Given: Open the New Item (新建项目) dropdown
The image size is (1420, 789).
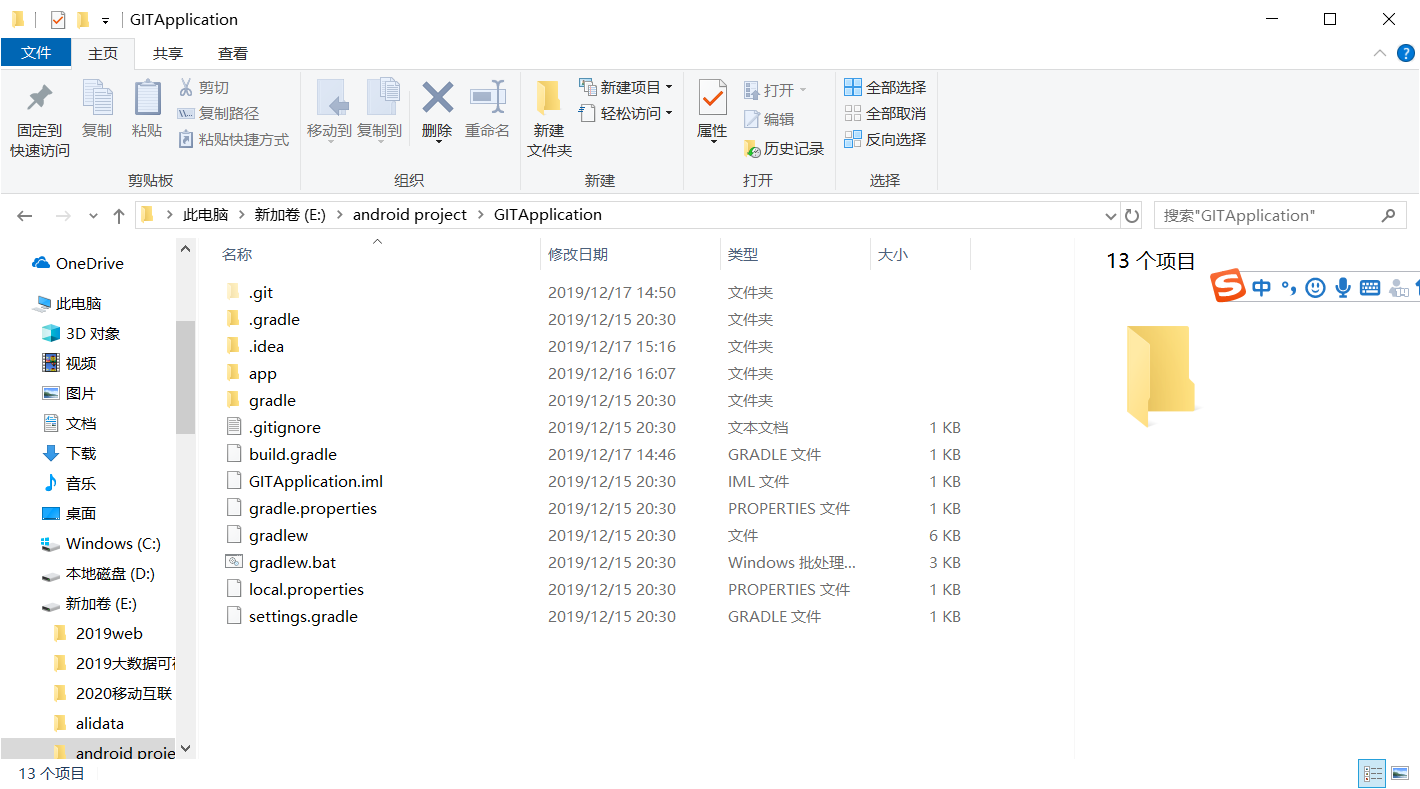Looking at the screenshot, I should click(x=626, y=87).
